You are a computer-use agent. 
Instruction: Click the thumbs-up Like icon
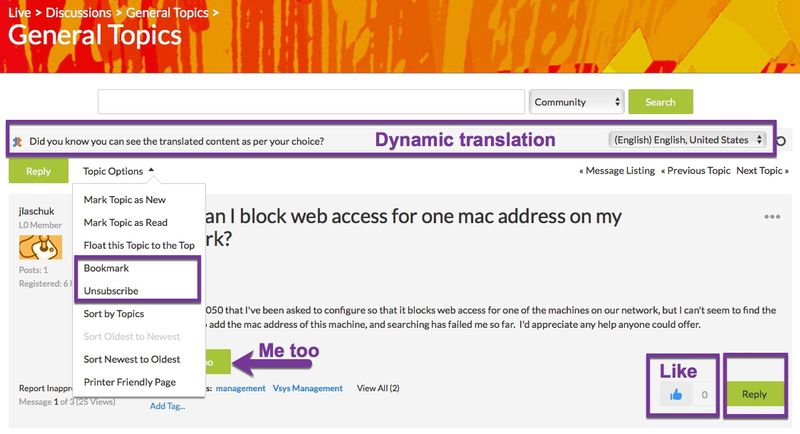point(676,394)
